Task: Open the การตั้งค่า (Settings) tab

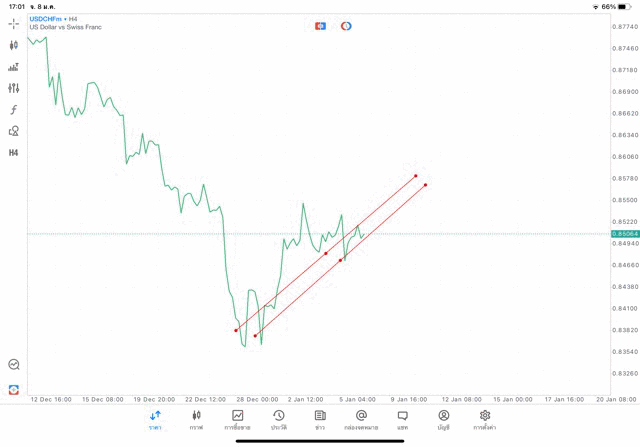Action: click(x=485, y=420)
